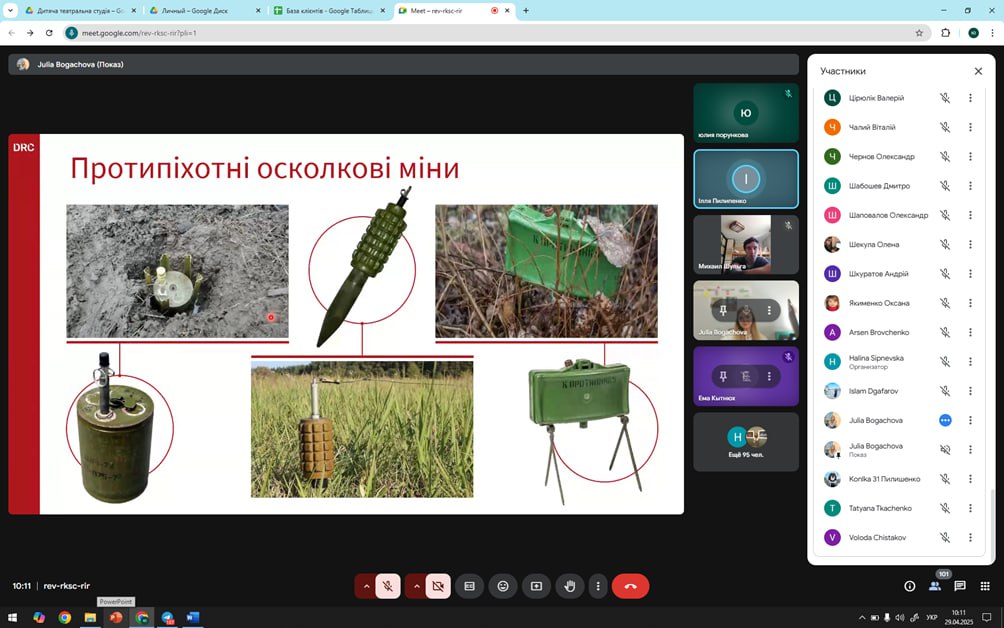This screenshot has width=1004, height=628.
Task: Open the activities grid icon
Action: click(985, 586)
